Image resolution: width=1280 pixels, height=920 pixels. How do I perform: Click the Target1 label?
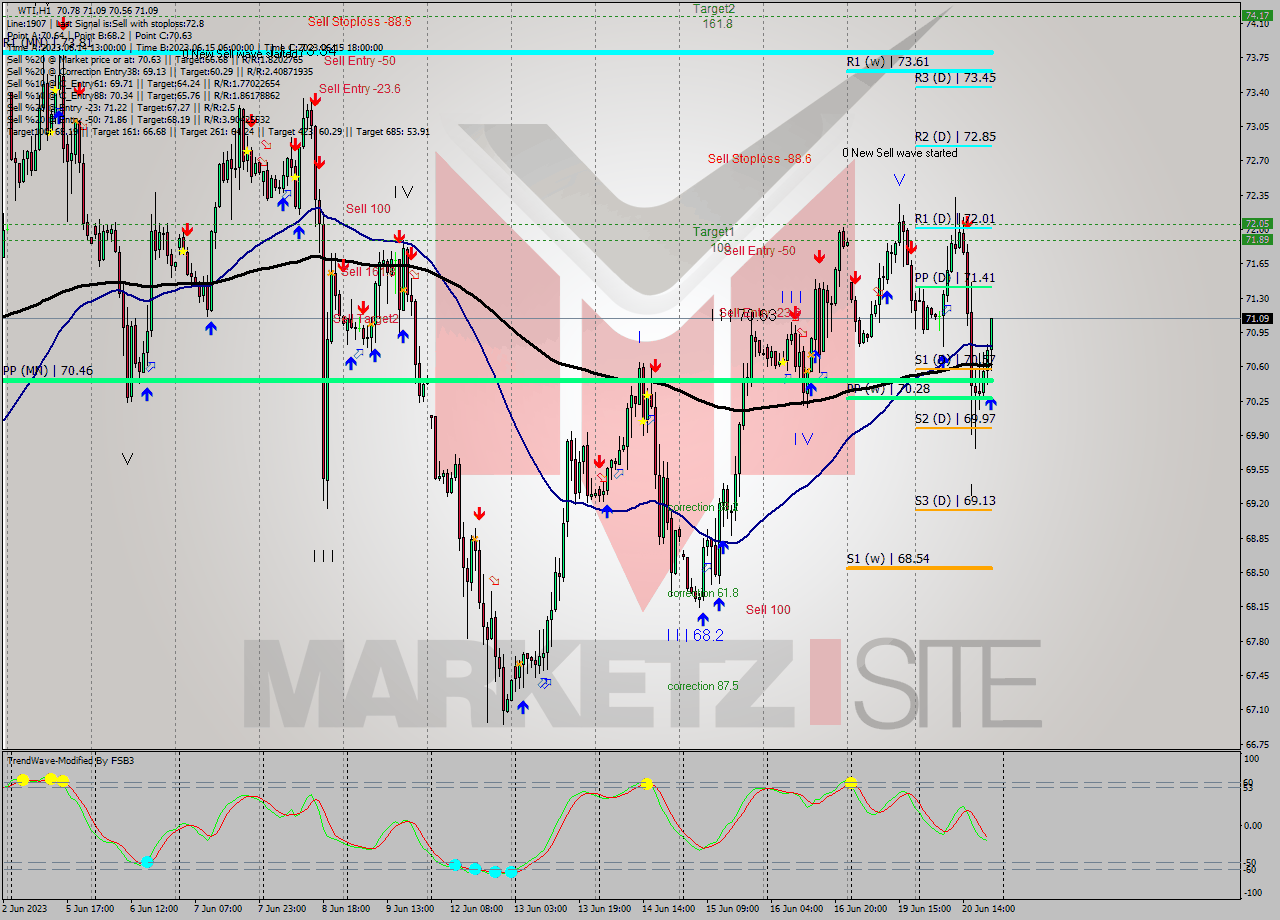pos(714,232)
